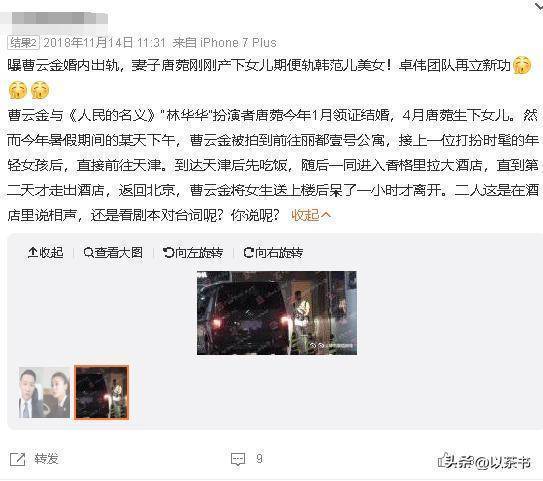Open comments via speech bubble icon

click(x=238, y=459)
